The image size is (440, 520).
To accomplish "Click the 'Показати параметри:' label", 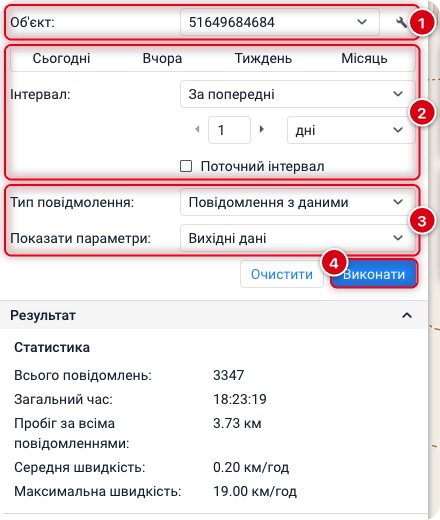I will click(x=81, y=238).
